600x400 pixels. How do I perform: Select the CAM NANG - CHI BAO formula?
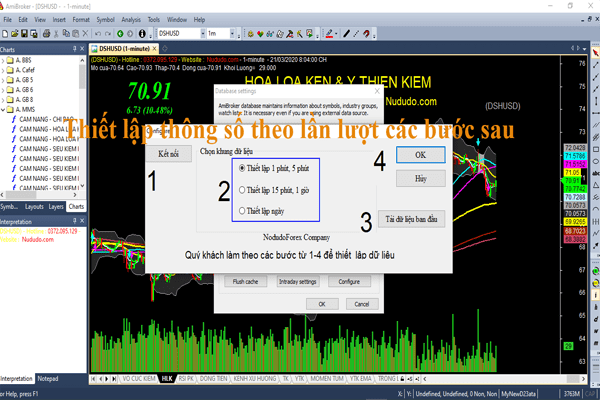pos(46,119)
